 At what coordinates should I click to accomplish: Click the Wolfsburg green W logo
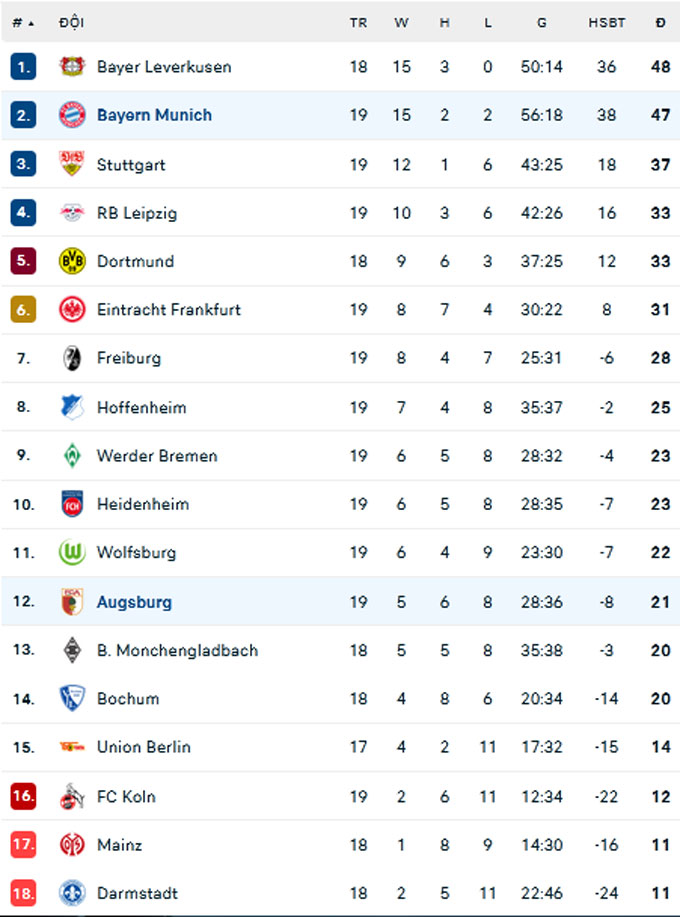click(72, 552)
